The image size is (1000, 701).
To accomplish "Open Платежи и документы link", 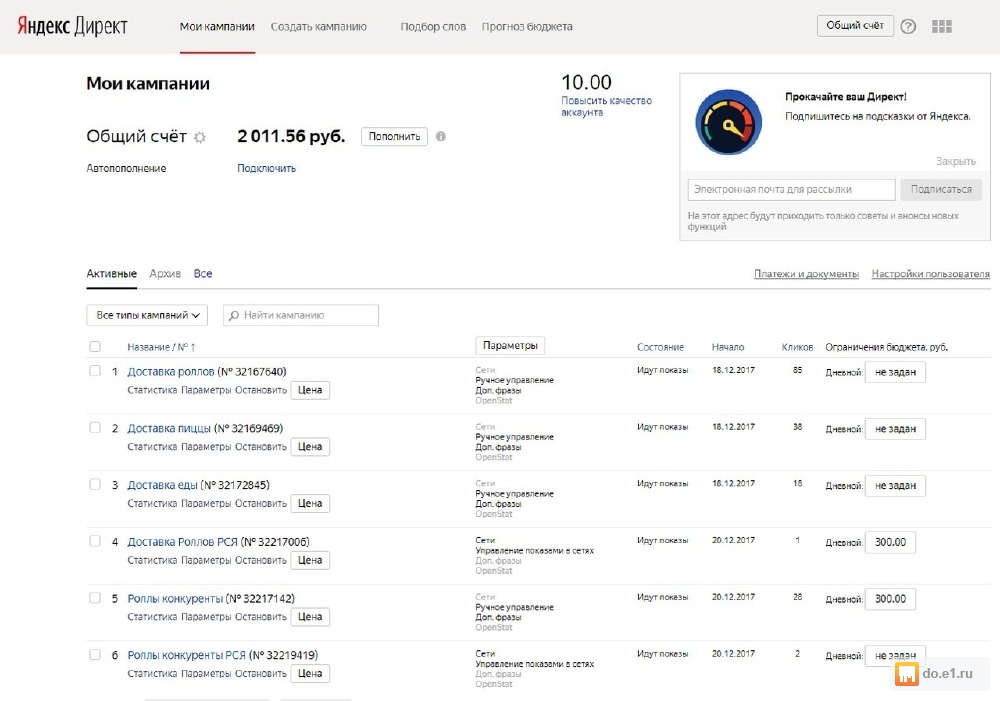I will 806,274.
